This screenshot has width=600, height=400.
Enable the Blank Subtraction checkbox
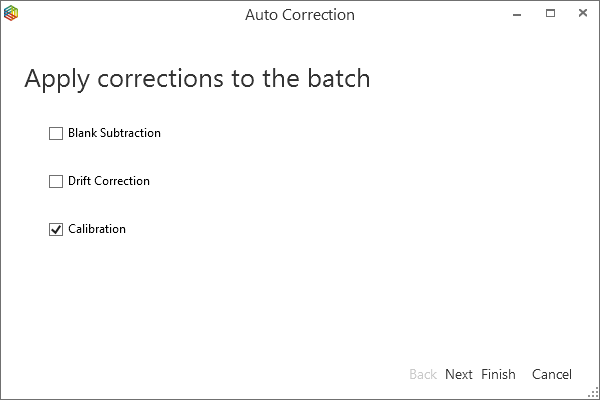tap(56, 133)
